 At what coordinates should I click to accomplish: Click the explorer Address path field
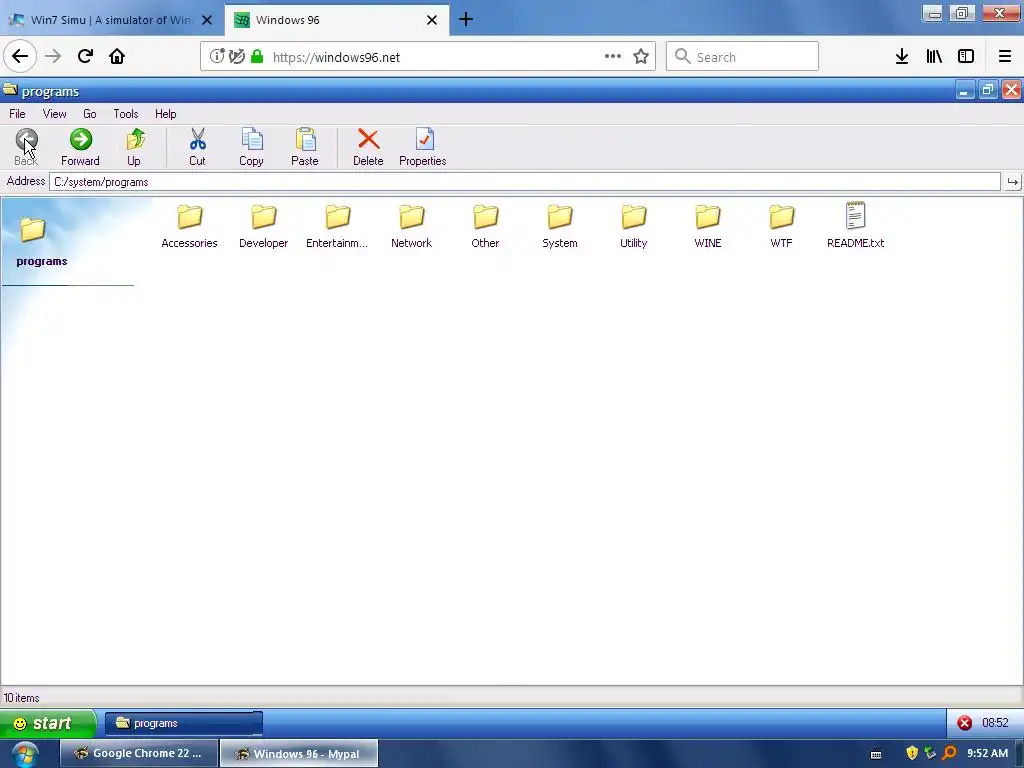coord(524,182)
